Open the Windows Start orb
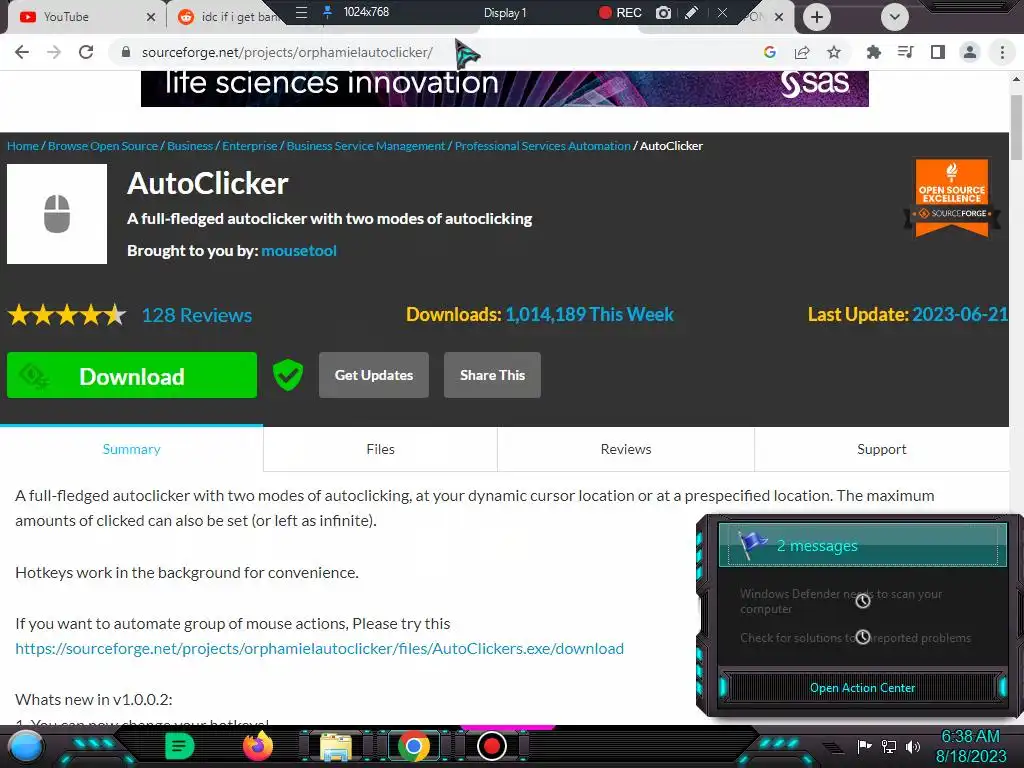1024x768 pixels. [x=25, y=746]
